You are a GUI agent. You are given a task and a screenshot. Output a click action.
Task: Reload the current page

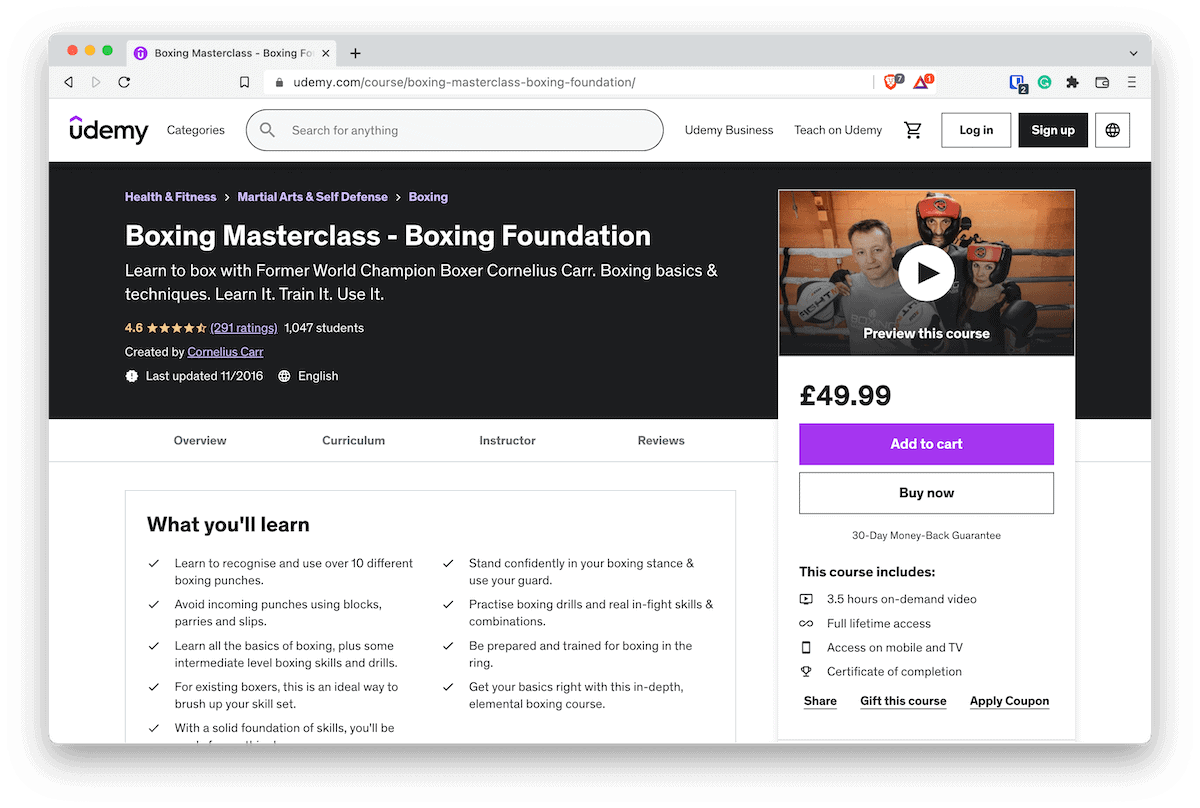click(124, 82)
